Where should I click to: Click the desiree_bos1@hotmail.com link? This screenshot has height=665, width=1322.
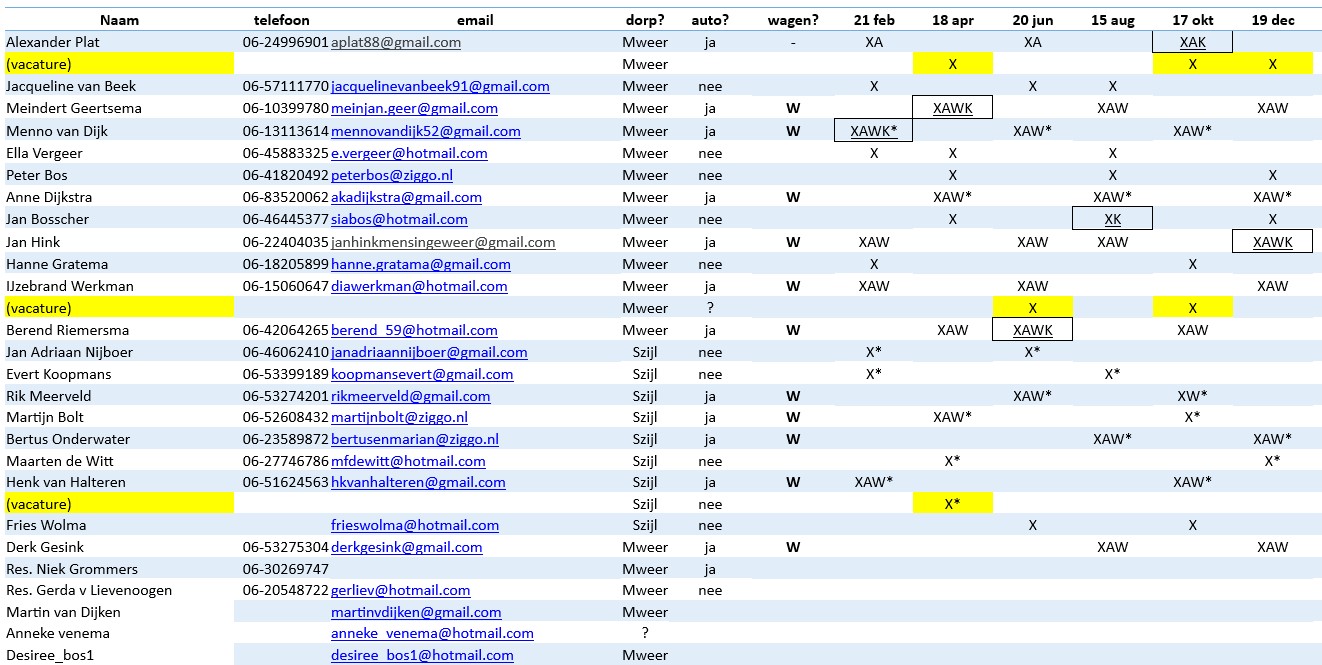(x=422, y=656)
